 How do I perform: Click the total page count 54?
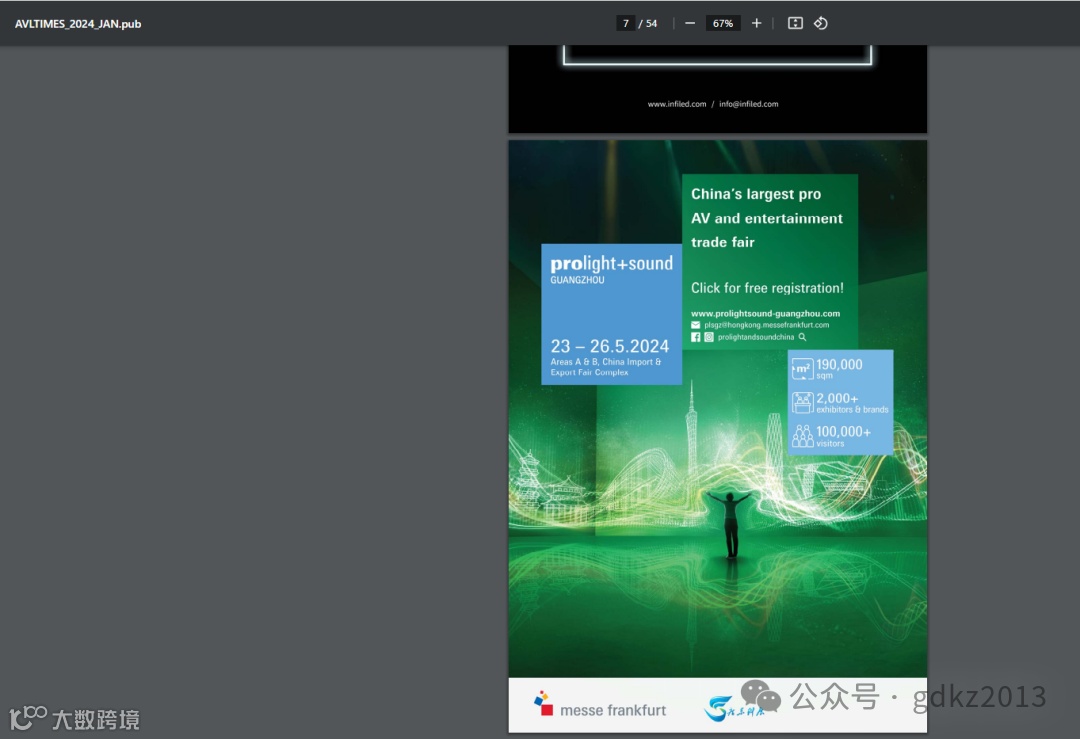[x=652, y=23]
